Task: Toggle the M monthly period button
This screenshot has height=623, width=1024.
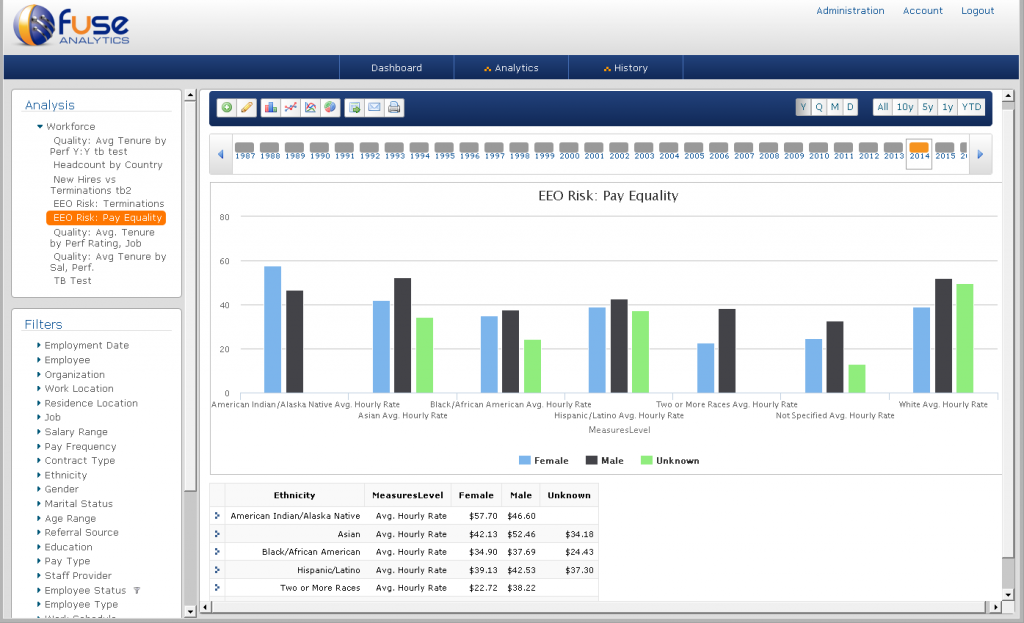Action: [x=835, y=107]
